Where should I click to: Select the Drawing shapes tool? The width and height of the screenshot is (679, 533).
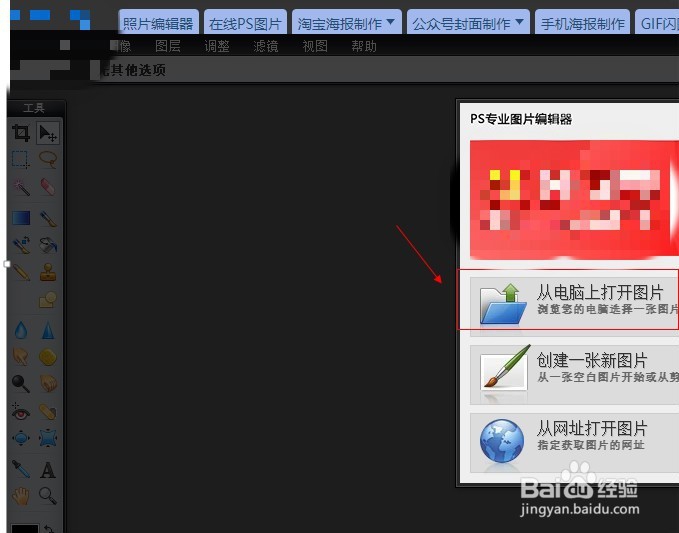click(48, 299)
